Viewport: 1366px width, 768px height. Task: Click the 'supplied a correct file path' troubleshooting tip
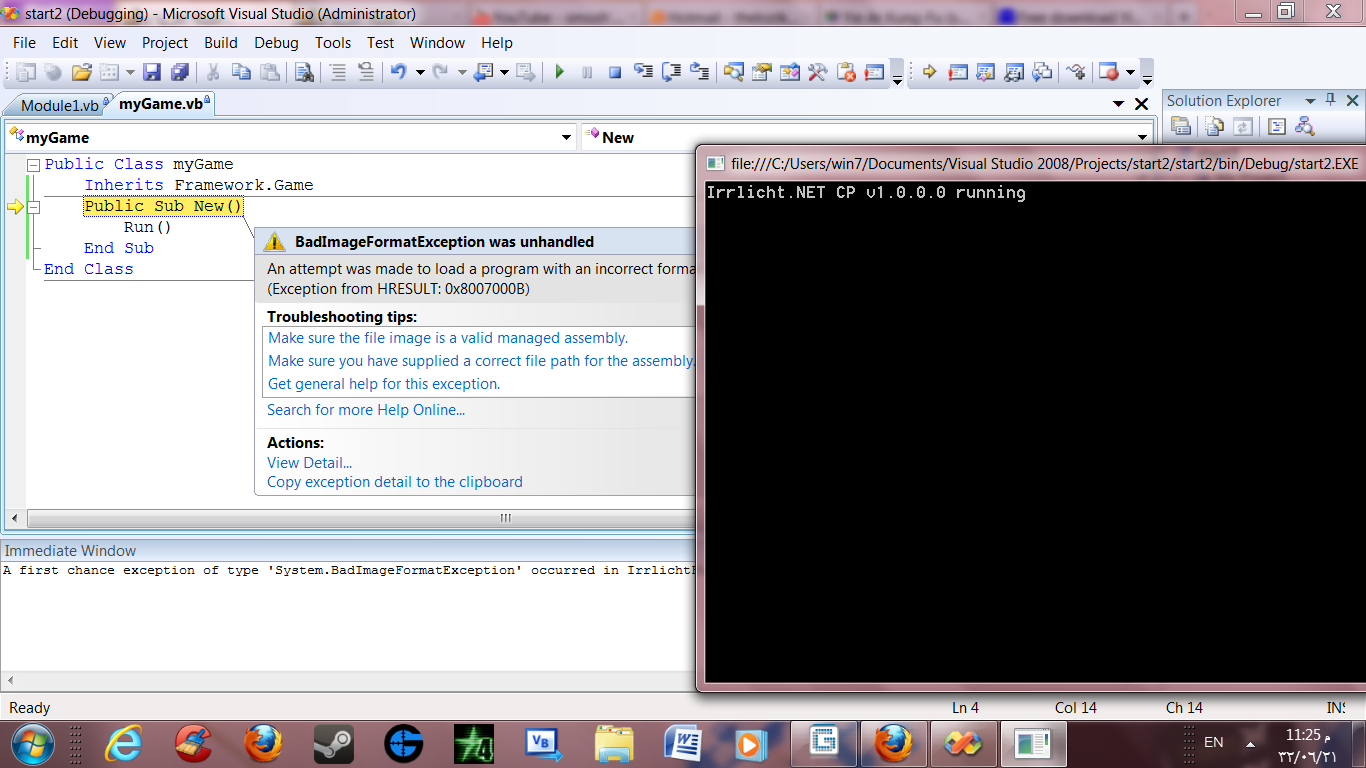click(481, 361)
